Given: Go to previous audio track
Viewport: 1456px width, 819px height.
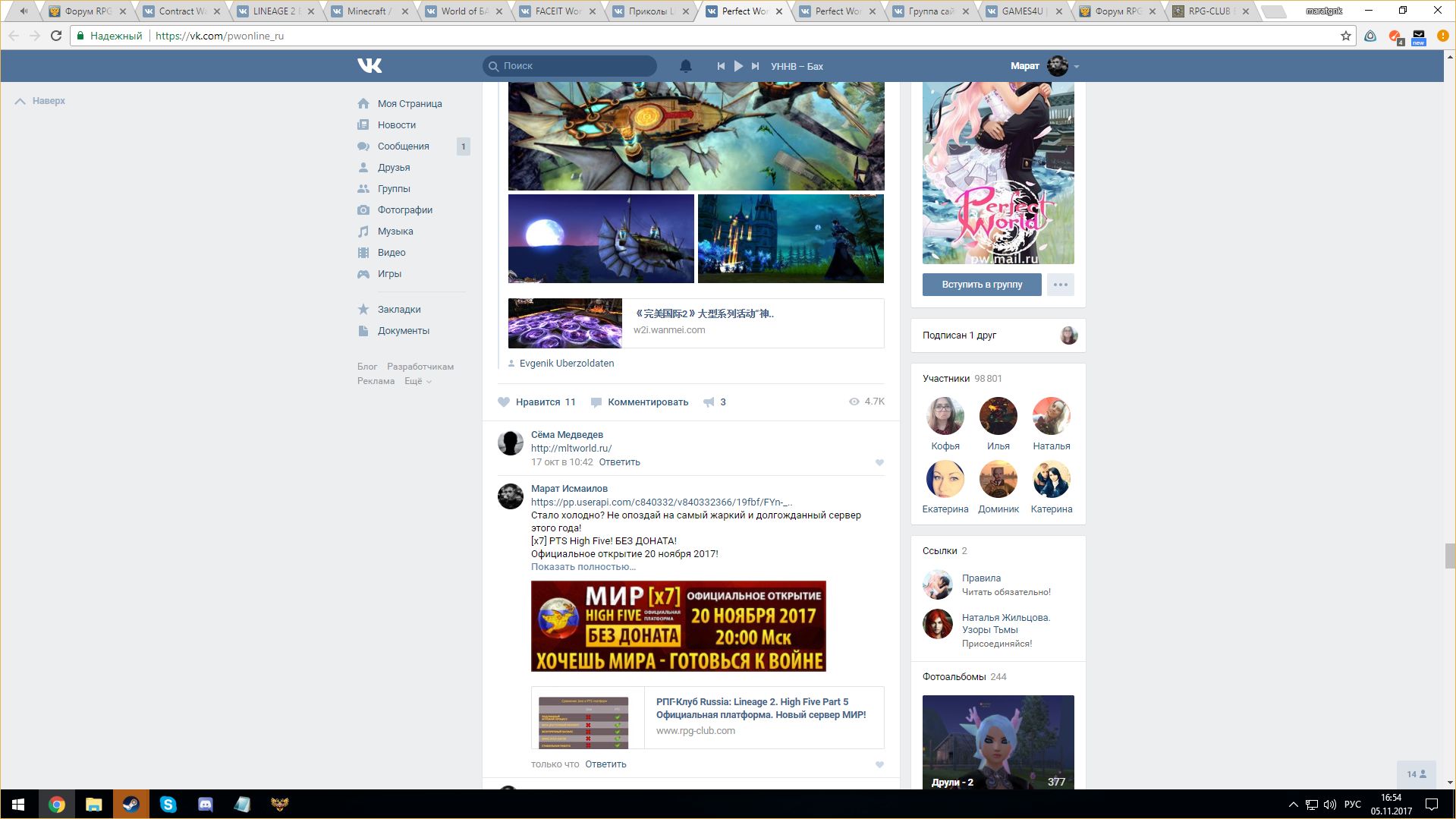Looking at the screenshot, I should [721, 66].
